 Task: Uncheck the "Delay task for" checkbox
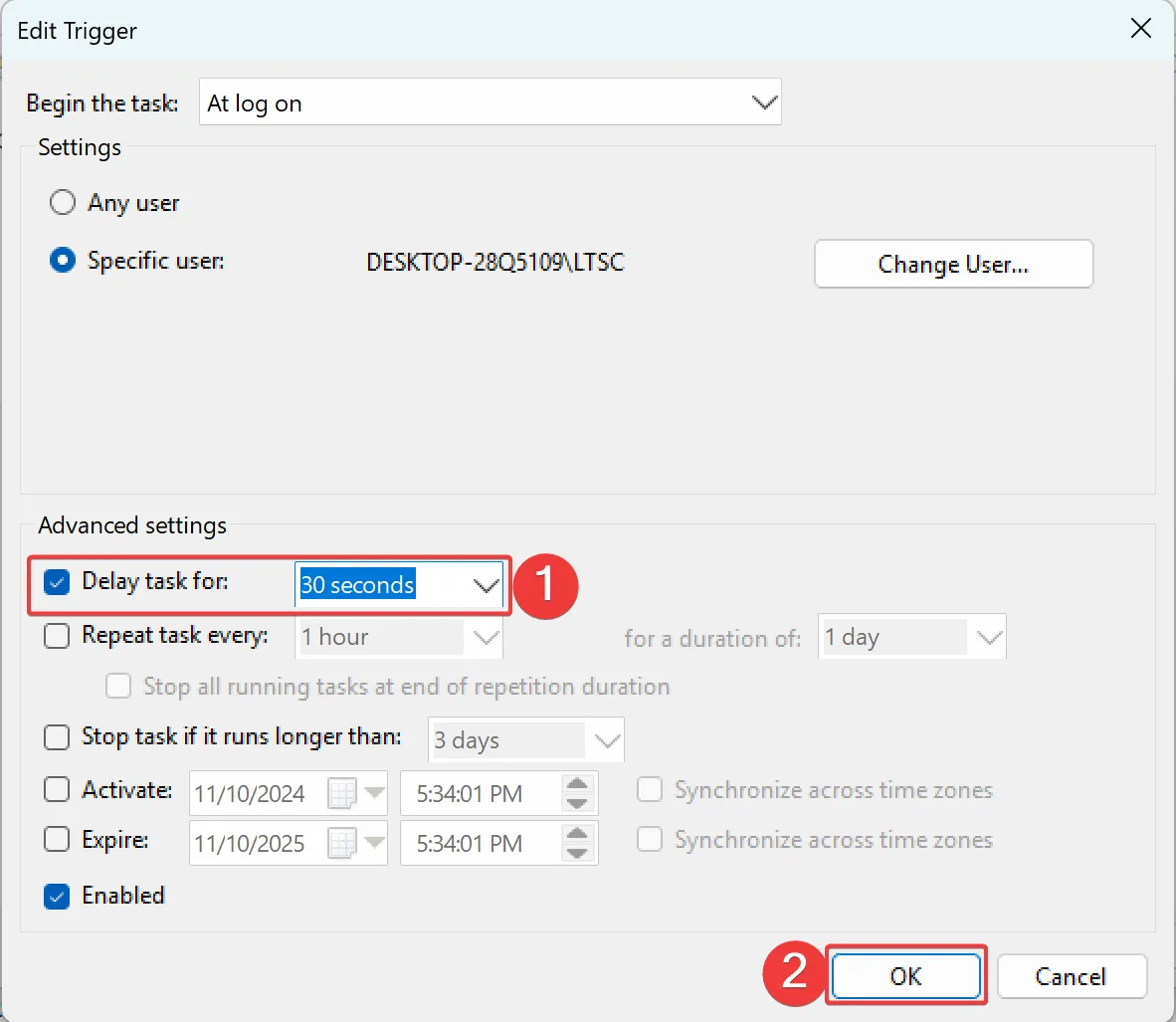[56, 583]
